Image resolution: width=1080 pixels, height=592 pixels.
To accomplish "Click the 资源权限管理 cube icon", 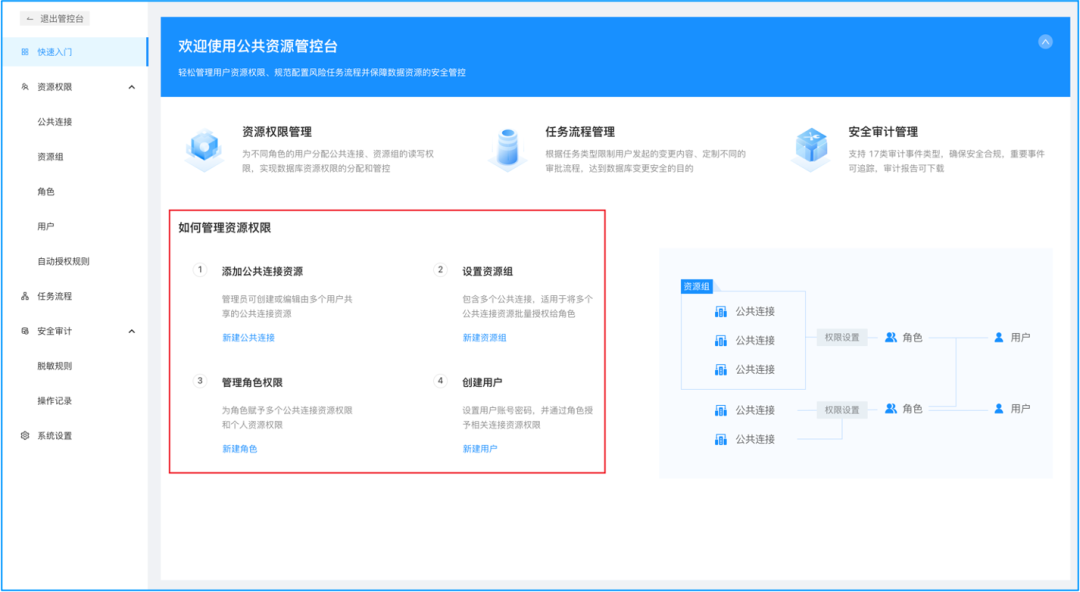I will (204, 147).
